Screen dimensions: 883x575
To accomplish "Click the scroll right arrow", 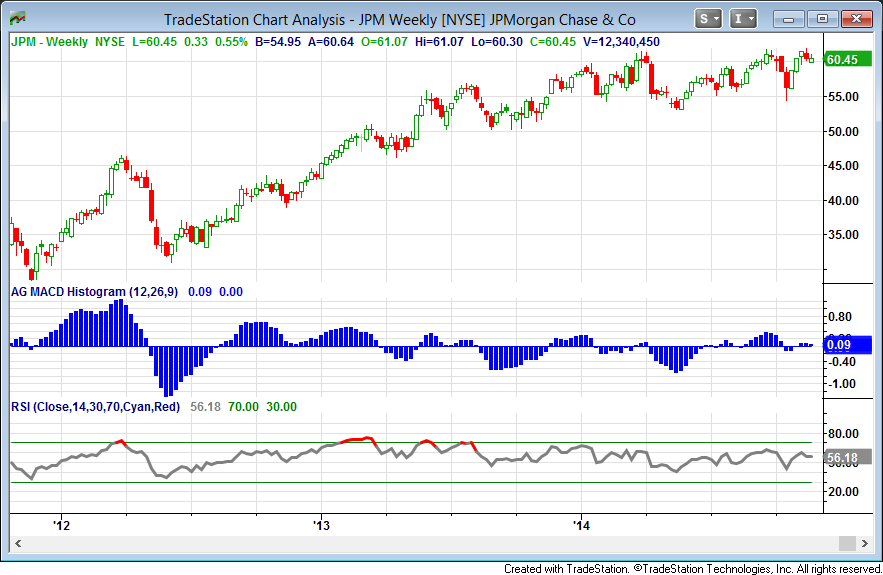I will (x=865, y=543).
